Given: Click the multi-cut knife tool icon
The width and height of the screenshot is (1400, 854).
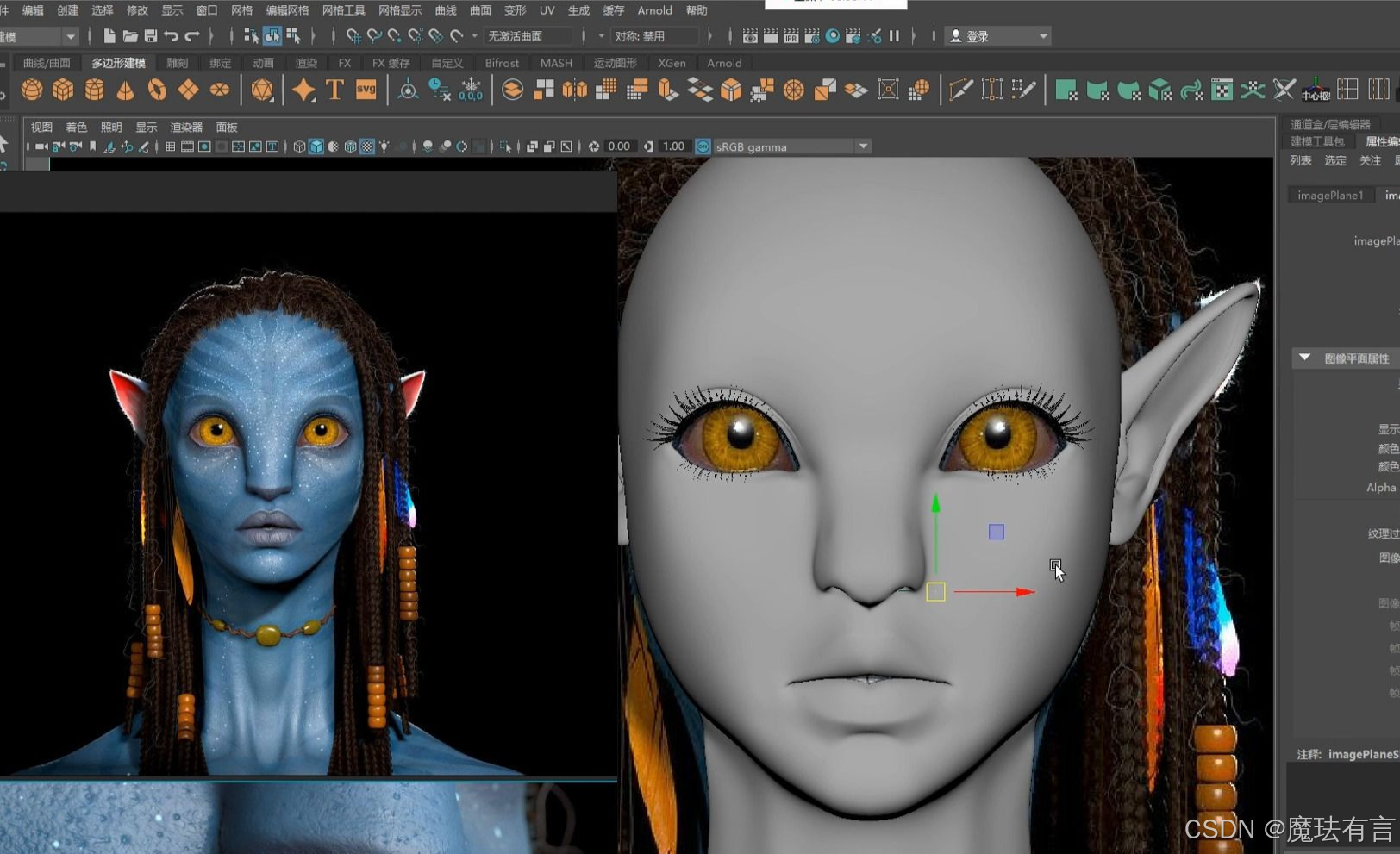Looking at the screenshot, I should coord(960,90).
